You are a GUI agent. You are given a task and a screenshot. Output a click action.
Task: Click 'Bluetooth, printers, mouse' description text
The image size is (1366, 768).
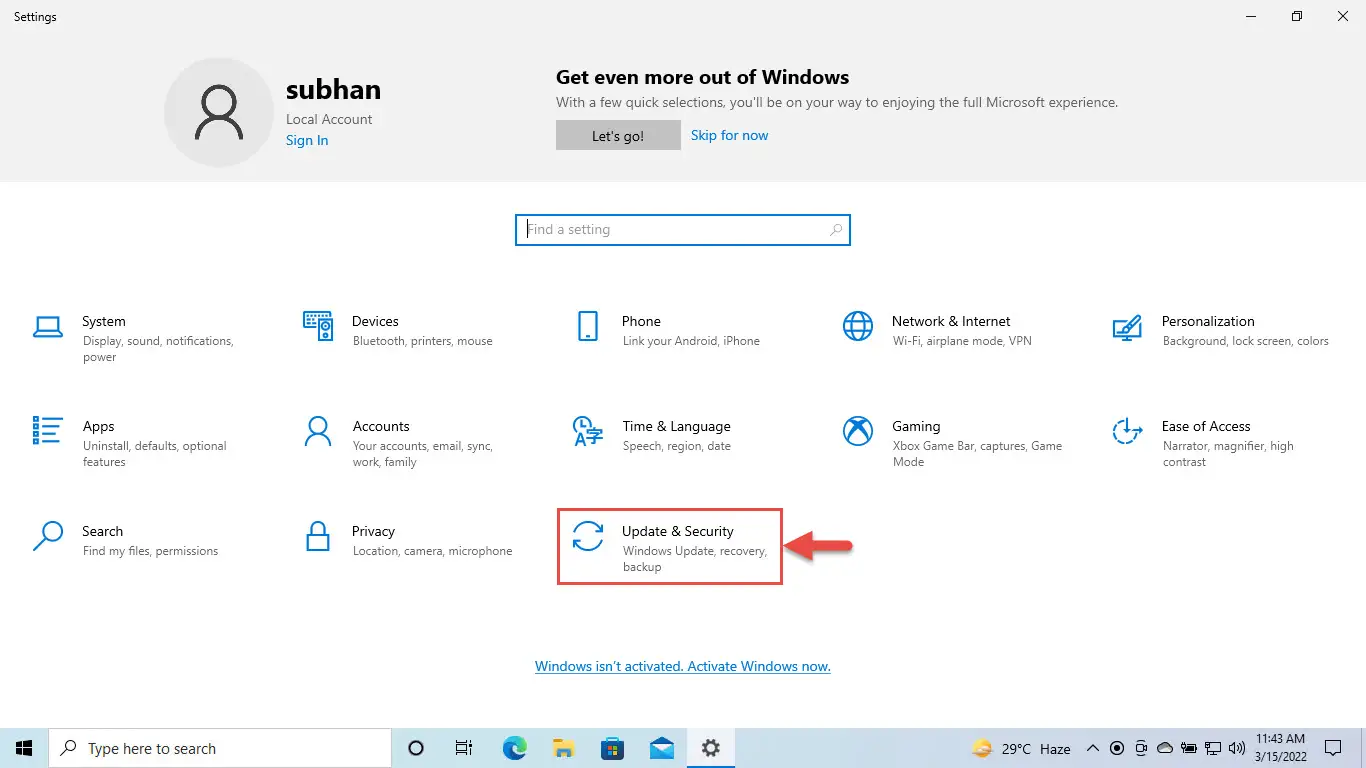point(423,341)
